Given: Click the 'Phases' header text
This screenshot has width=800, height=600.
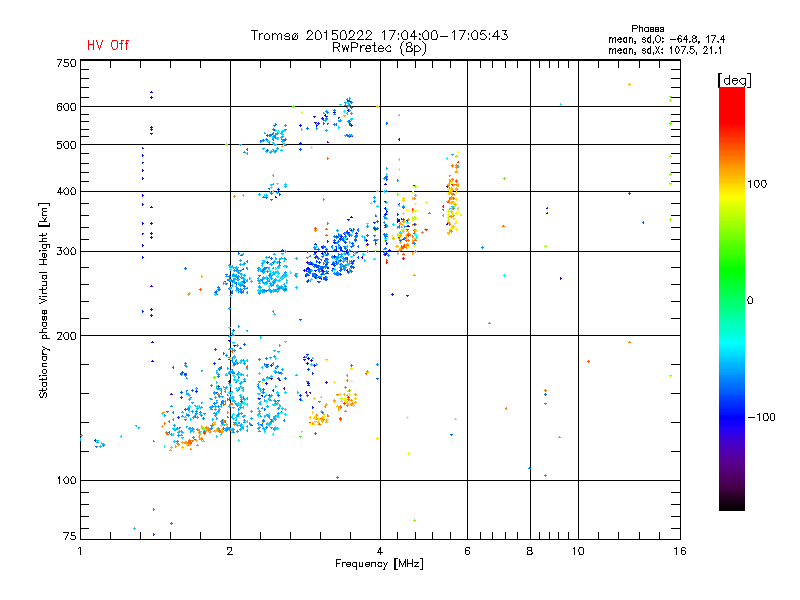Looking at the screenshot, I should tap(647, 29).
